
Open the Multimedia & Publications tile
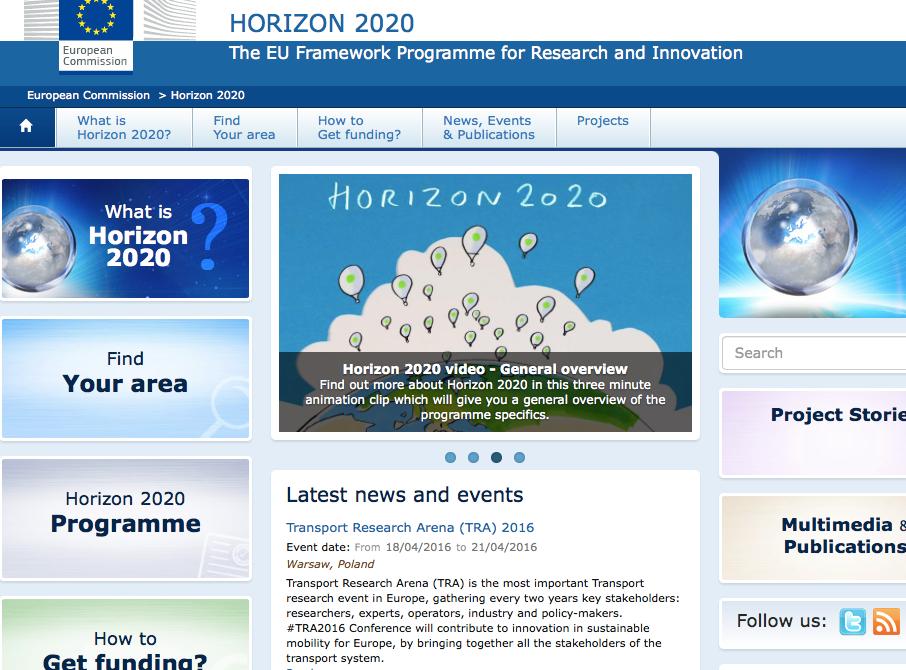(x=813, y=537)
